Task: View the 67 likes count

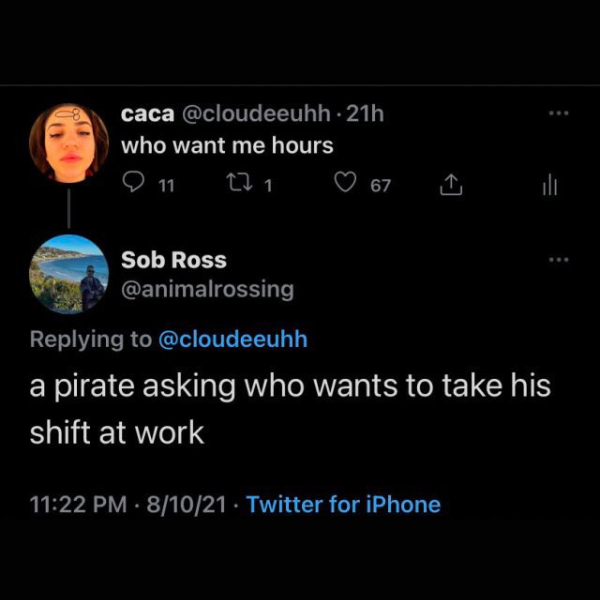Action: (x=380, y=185)
